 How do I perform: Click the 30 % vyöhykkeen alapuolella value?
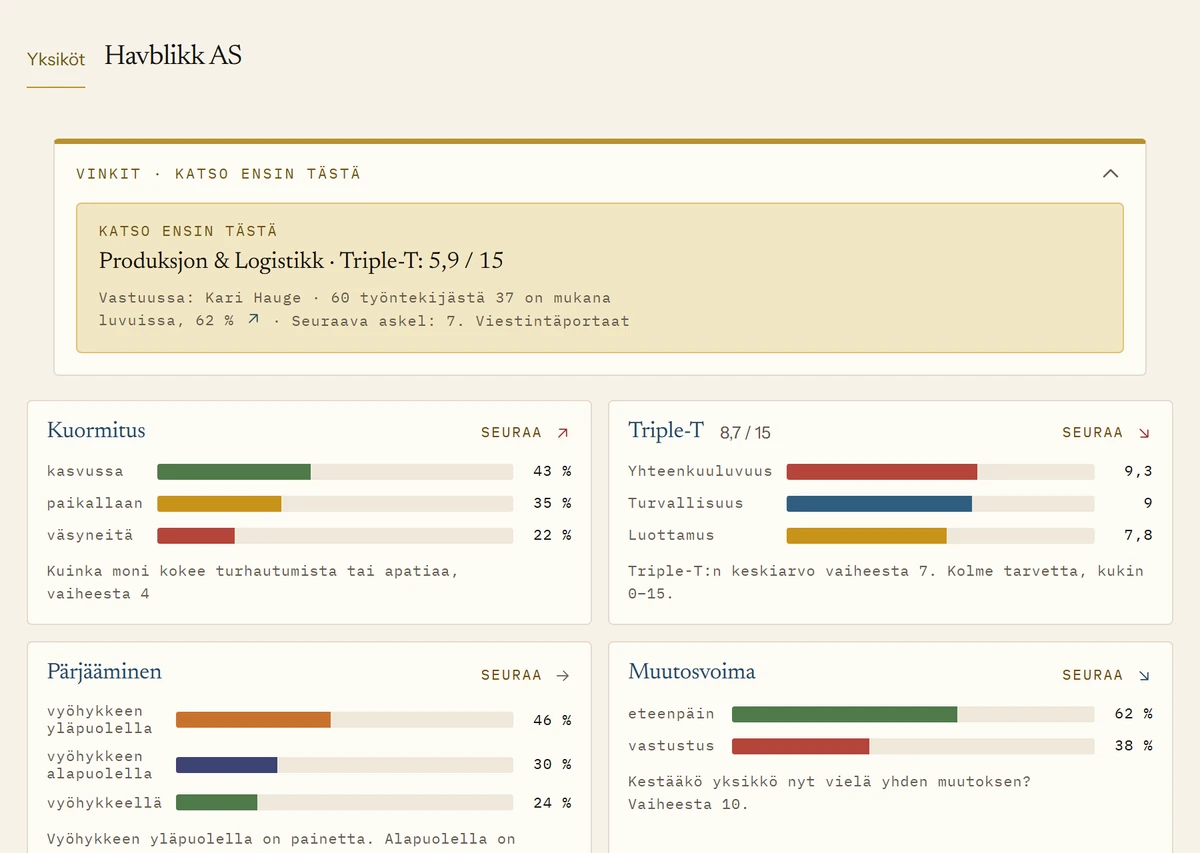tap(552, 765)
